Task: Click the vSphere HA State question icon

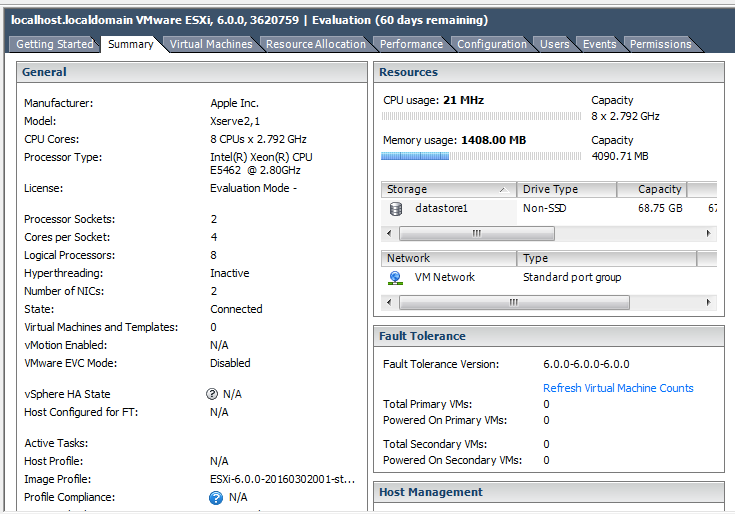Action: (x=212, y=394)
